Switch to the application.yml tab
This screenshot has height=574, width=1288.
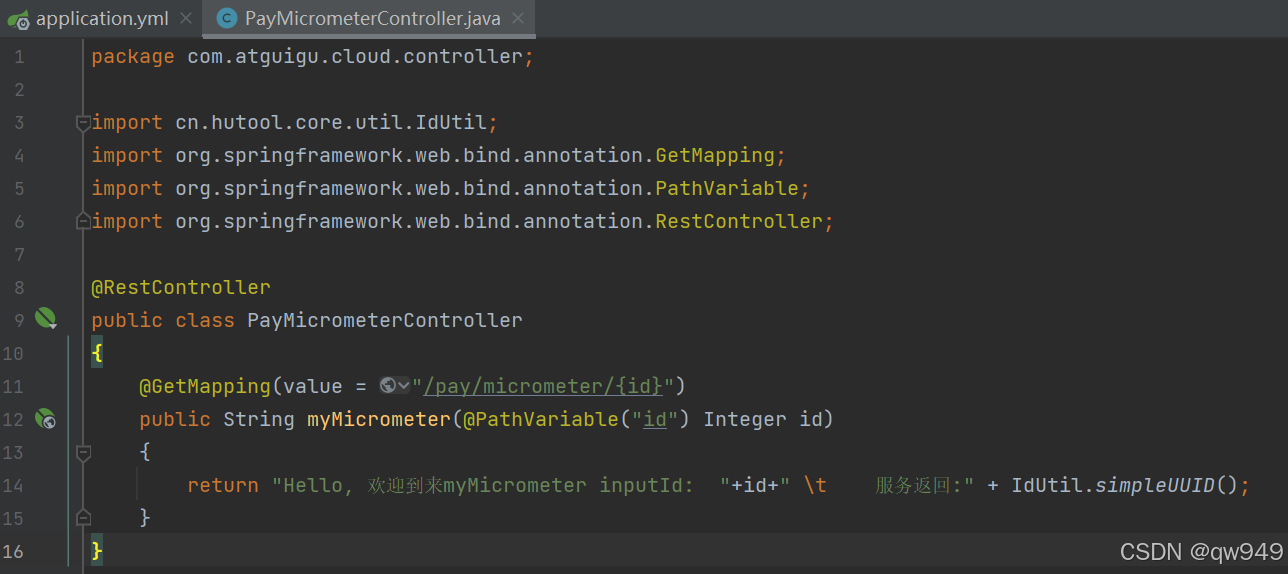pyautogui.click(x=101, y=18)
